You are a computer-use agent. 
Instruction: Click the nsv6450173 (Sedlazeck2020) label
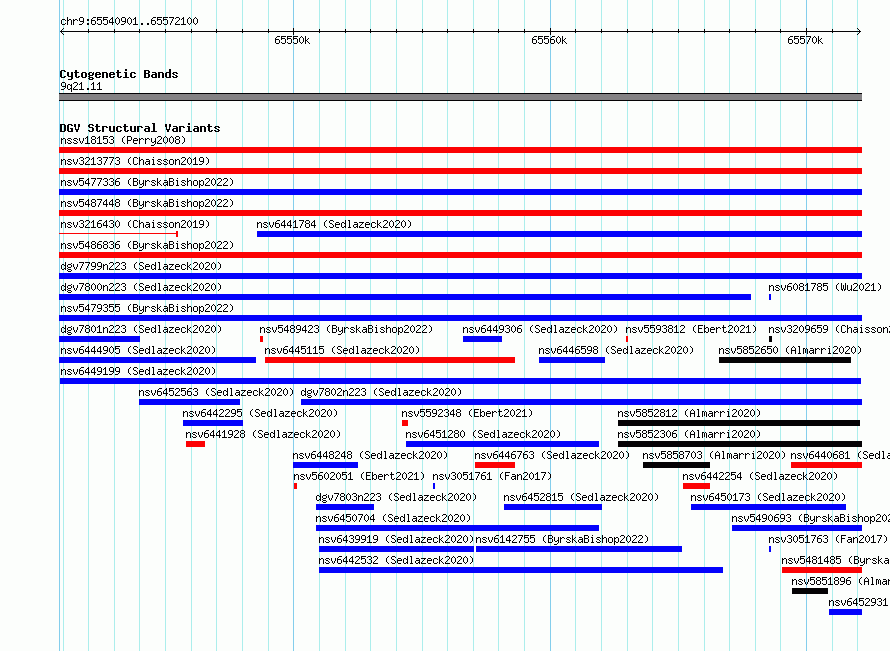tap(768, 497)
